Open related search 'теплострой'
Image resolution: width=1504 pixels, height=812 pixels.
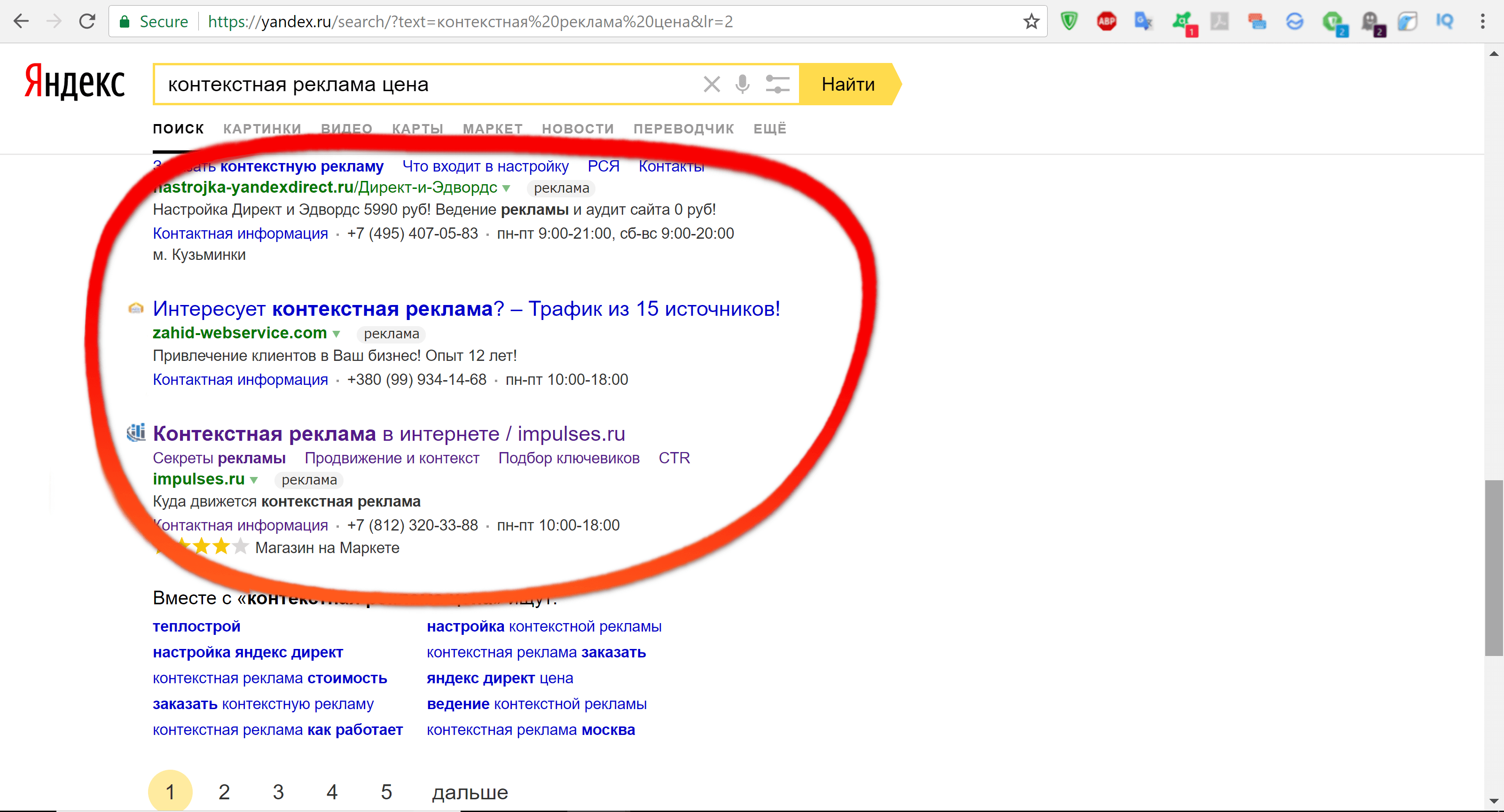coord(196,626)
